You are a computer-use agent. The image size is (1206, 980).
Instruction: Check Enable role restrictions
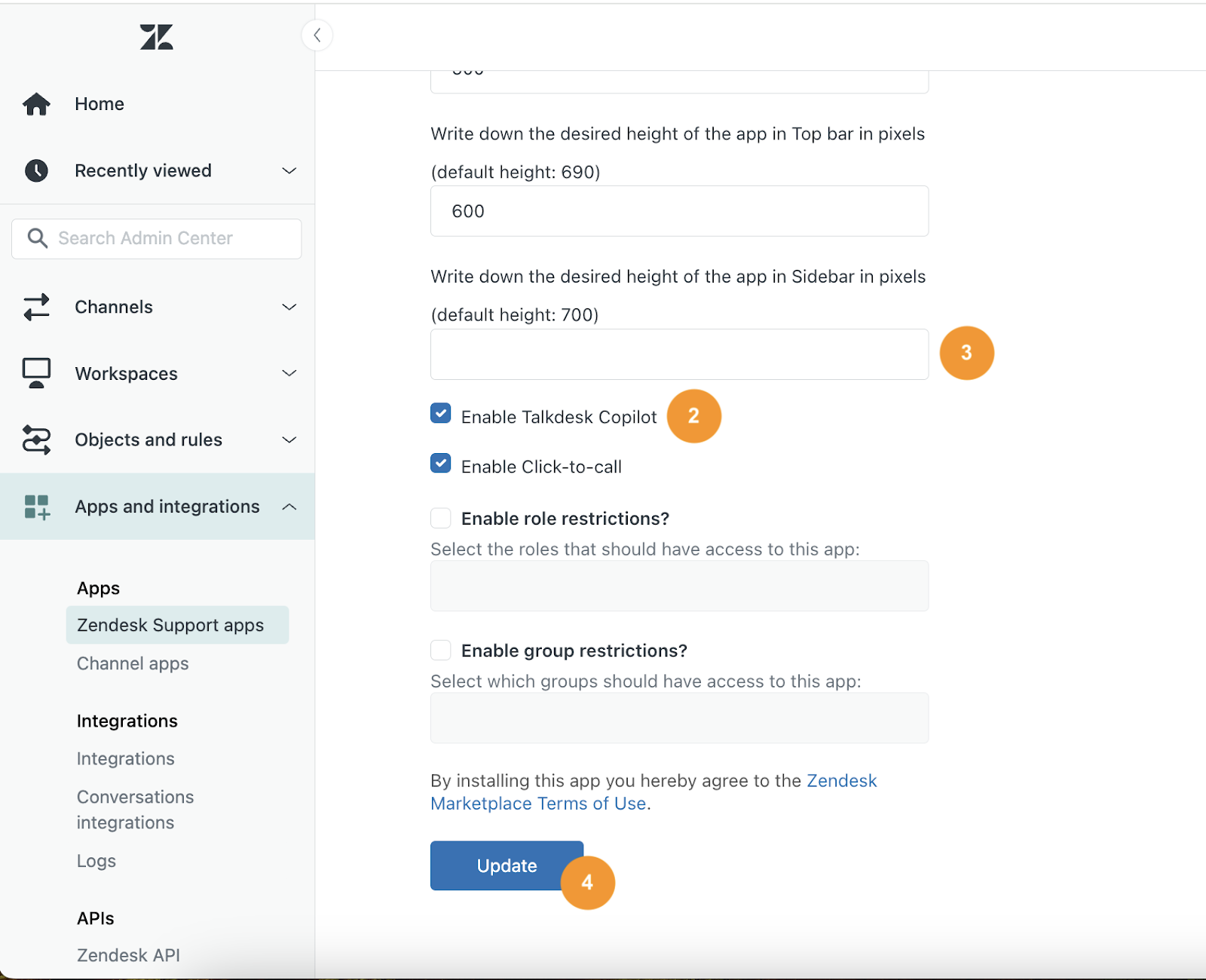[441, 518]
